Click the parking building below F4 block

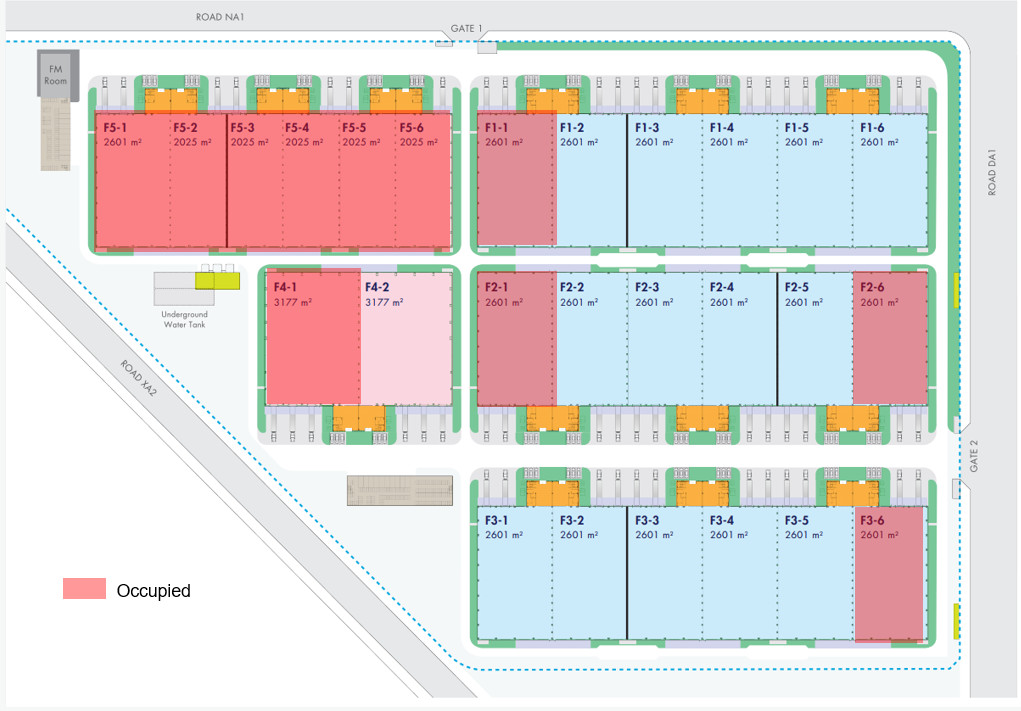pos(400,491)
